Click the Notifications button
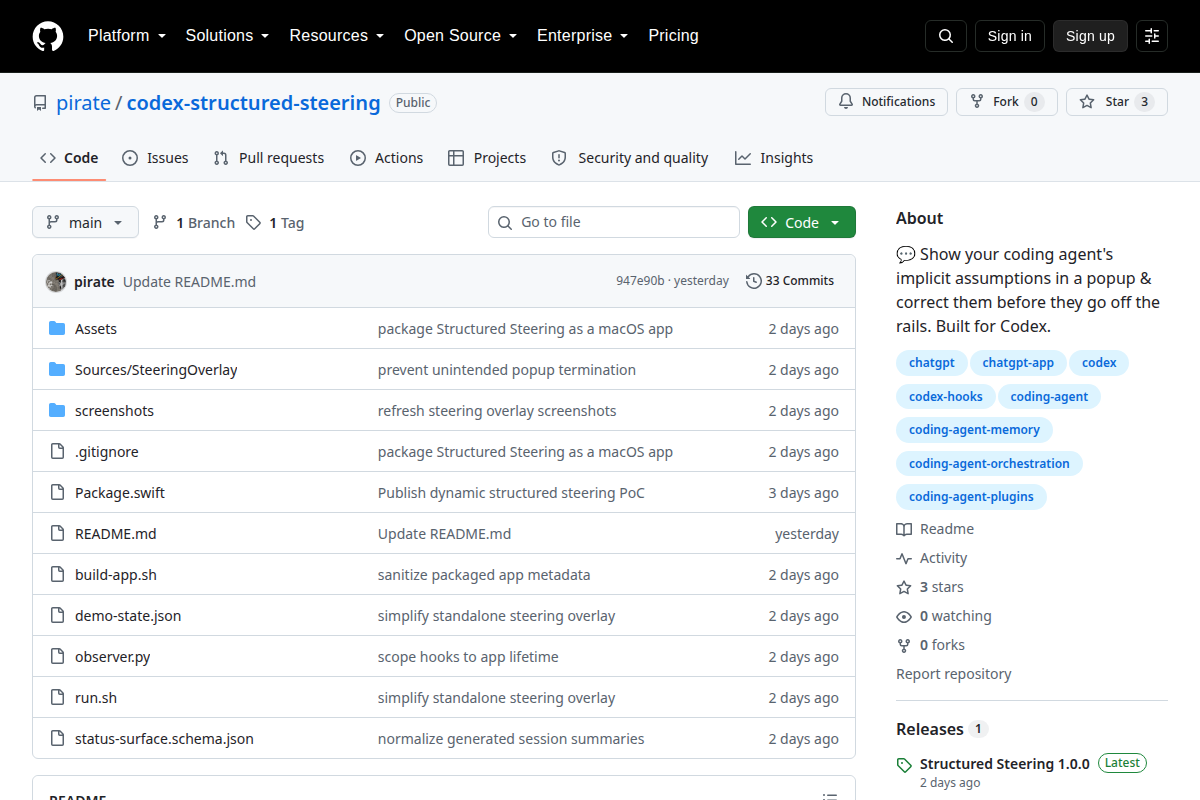This screenshot has width=1200, height=800. (x=886, y=102)
